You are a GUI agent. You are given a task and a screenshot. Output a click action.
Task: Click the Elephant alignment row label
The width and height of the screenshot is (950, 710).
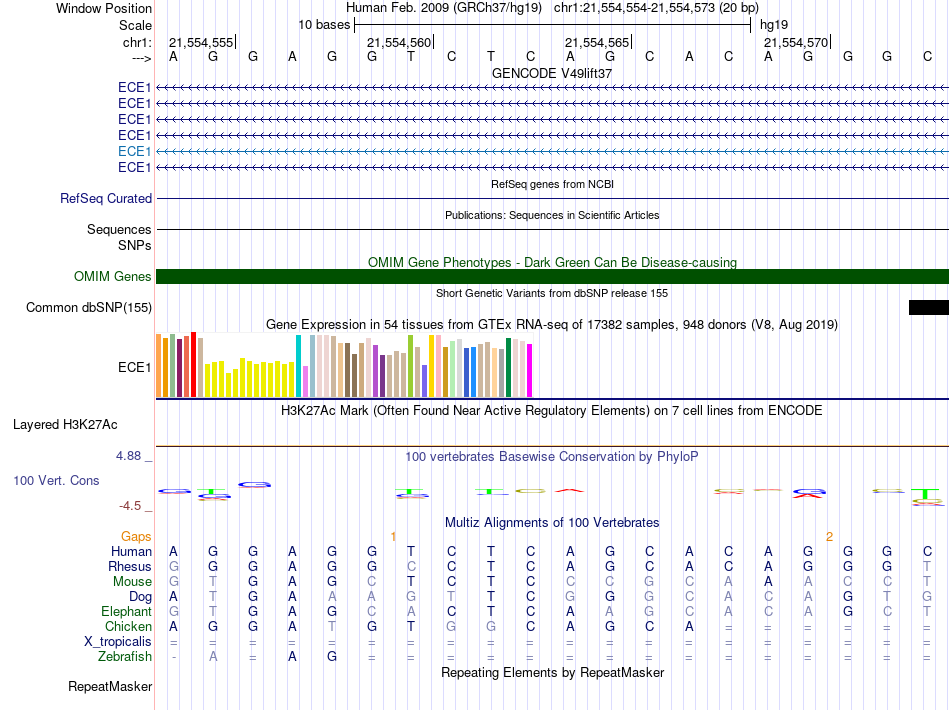pyautogui.click(x=126, y=611)
